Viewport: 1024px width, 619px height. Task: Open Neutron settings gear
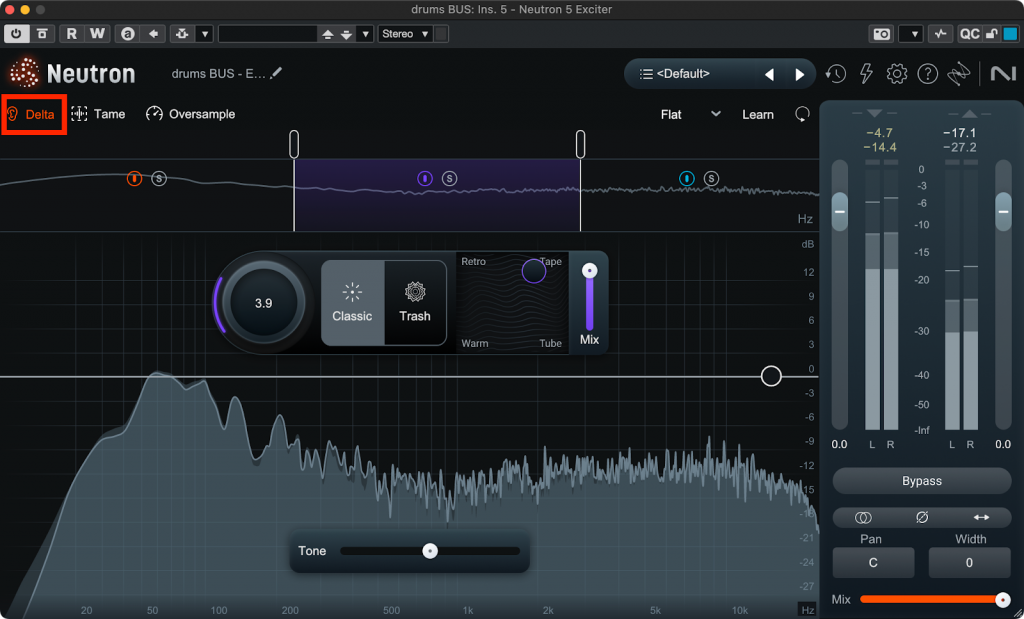(x=897, y=74)
